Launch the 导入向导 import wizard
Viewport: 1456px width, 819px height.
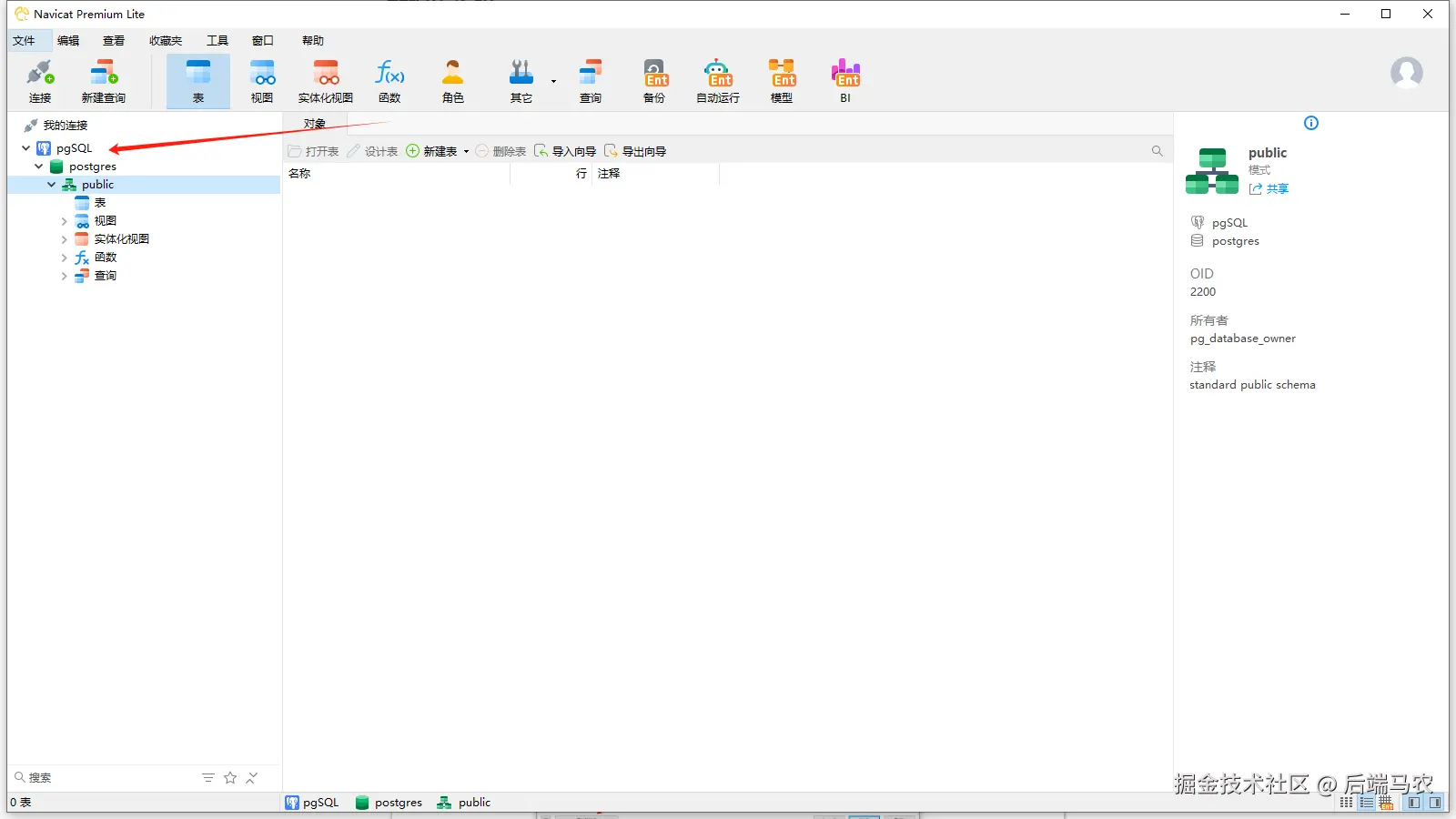click(565, 152)
